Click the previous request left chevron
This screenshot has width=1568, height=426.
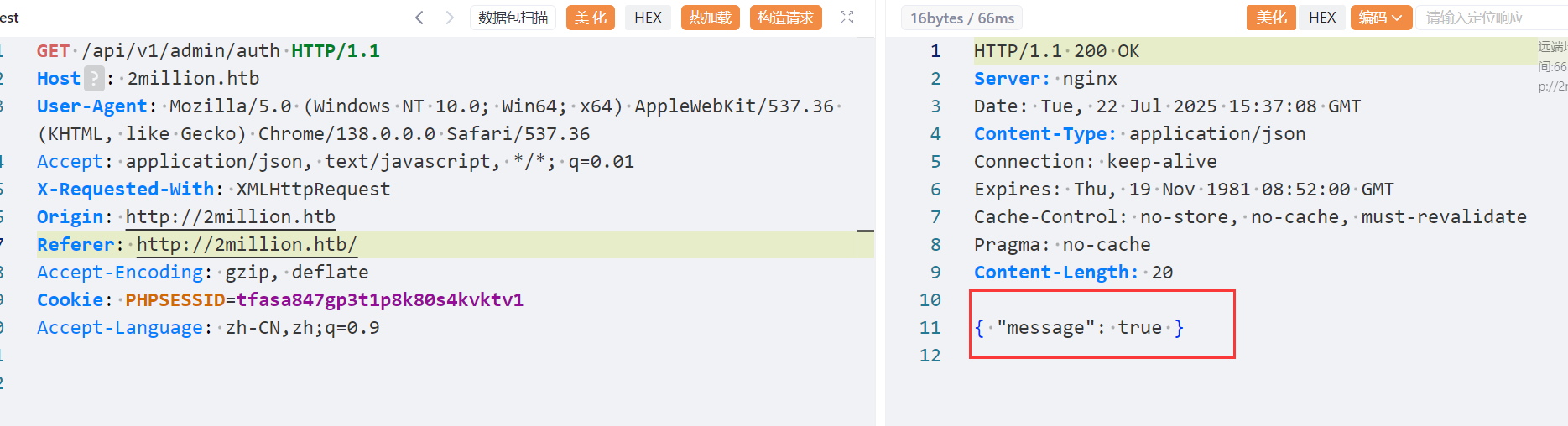[419, 18]
